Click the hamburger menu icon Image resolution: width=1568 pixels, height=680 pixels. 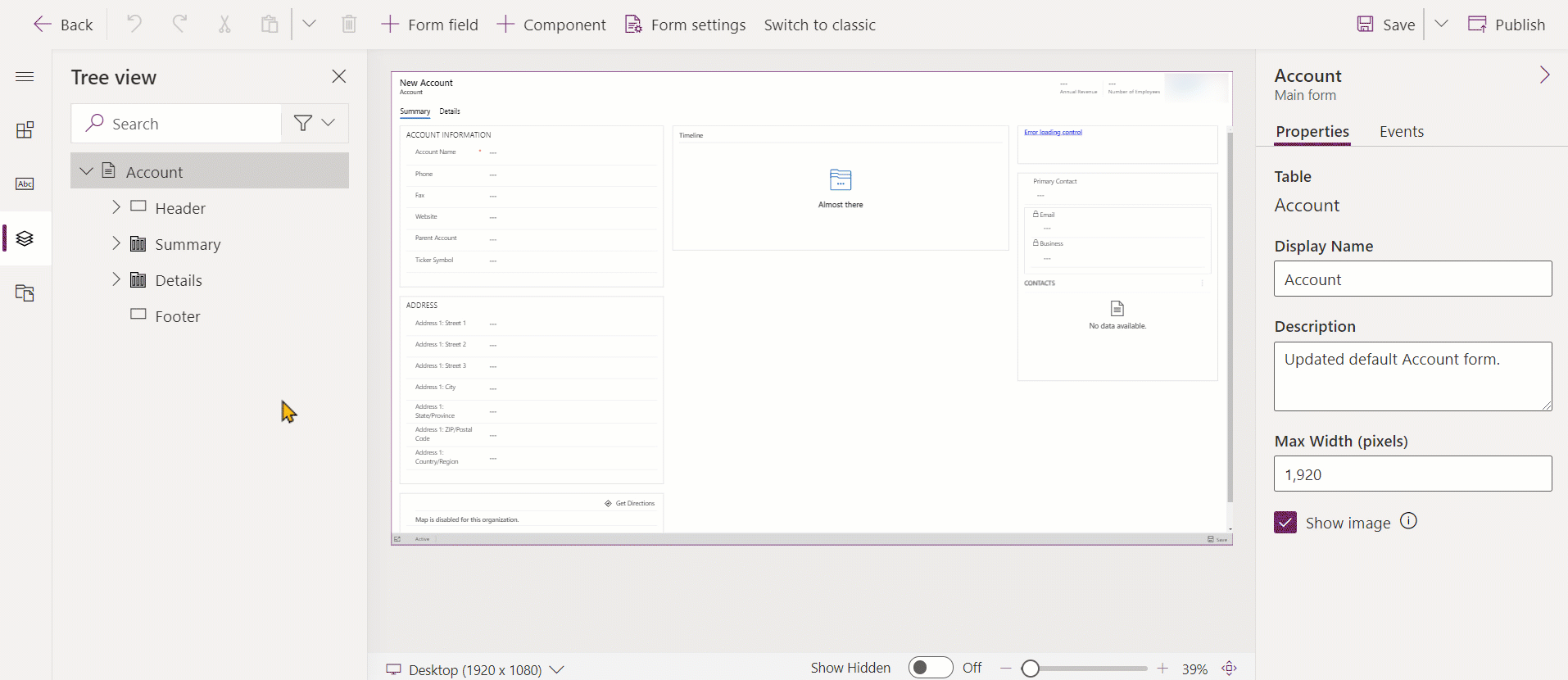25,77
